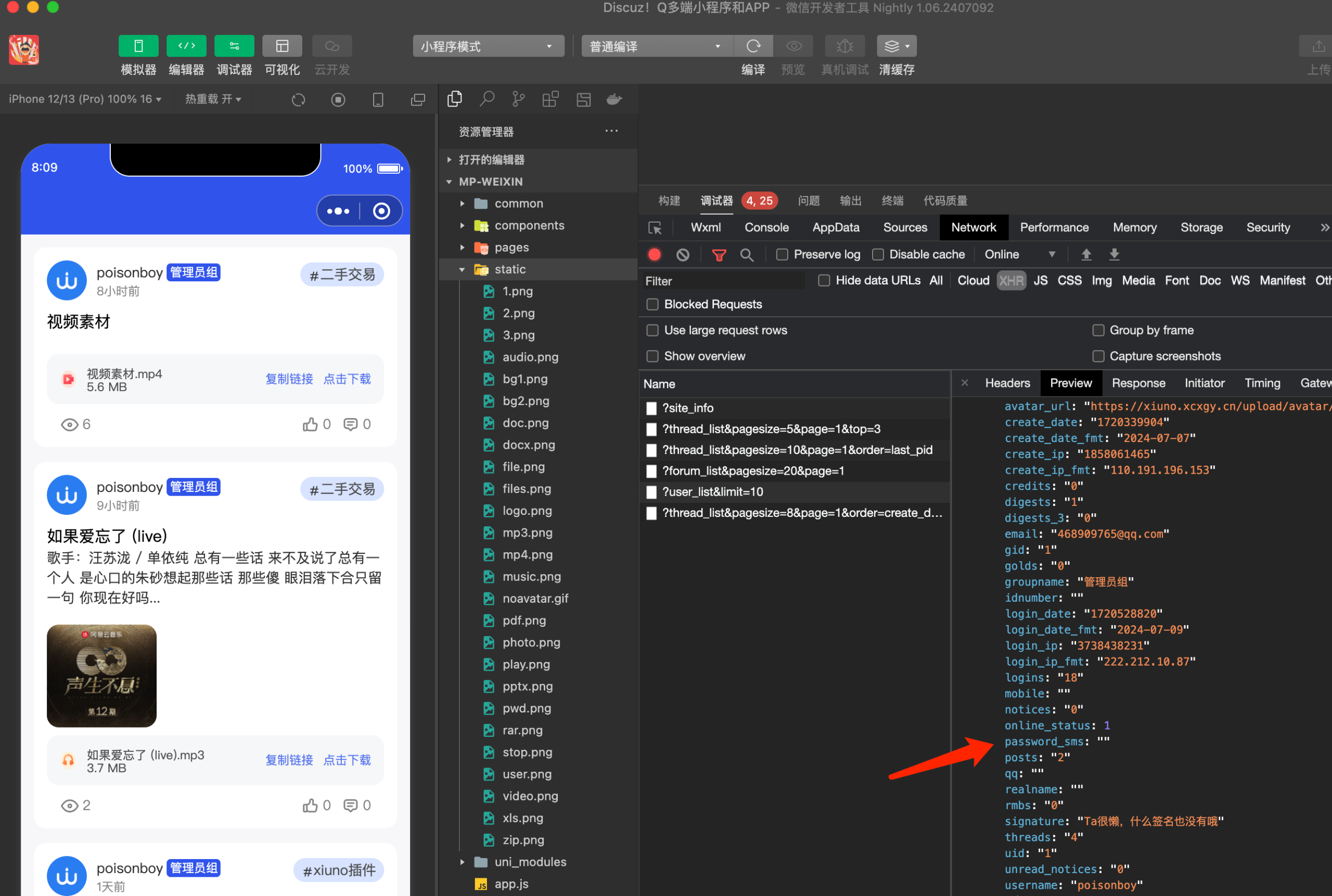Open the extensions blocks icon in sidebar
Viewport: 1332px width, 896px height.
(x=550, y=99)
